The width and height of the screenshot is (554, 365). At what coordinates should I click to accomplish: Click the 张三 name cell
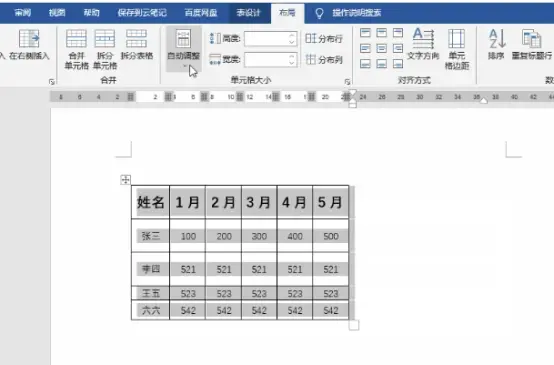click(x=151, y=236)
